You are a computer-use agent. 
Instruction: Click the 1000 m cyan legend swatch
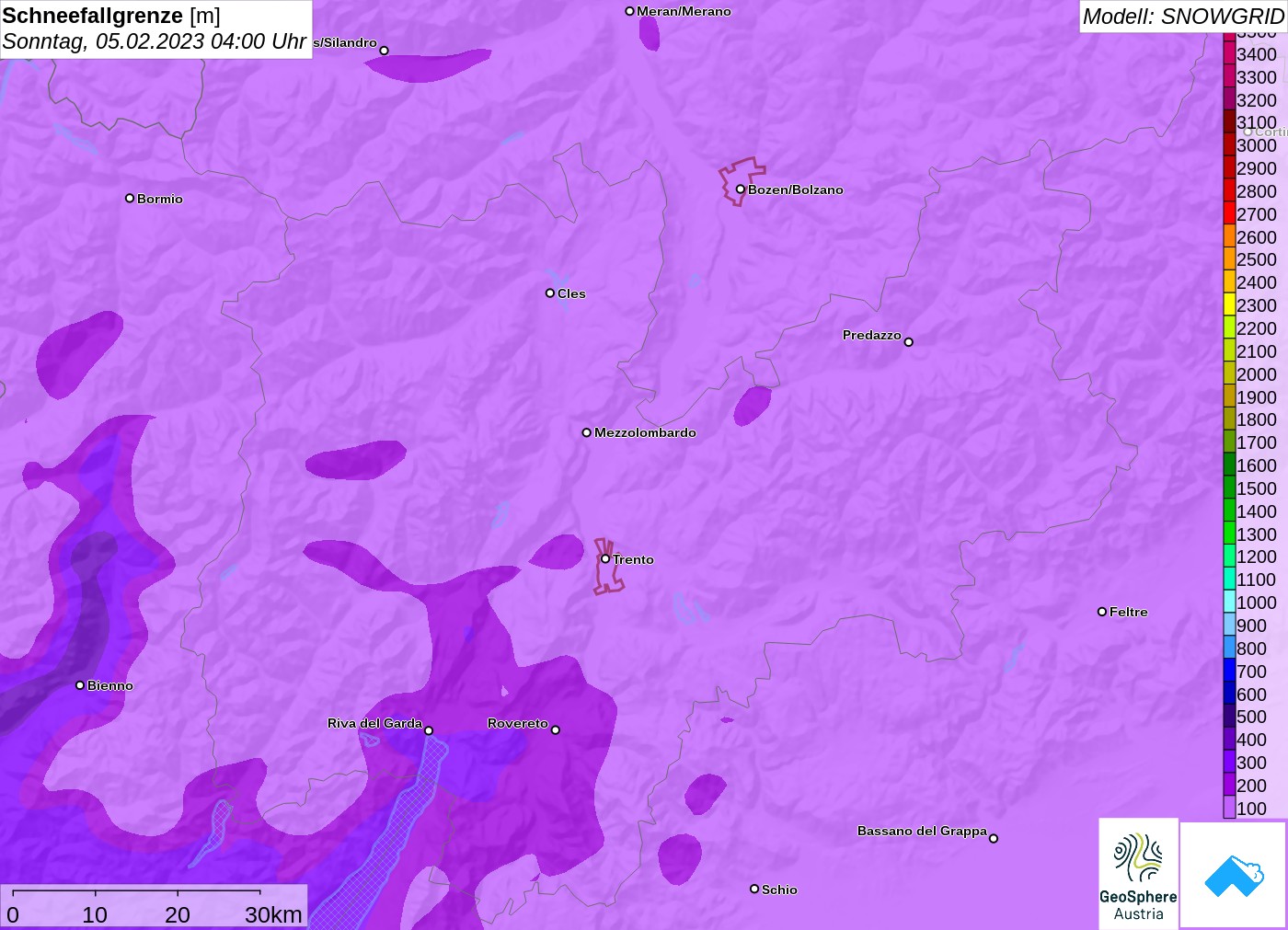point(1229,603)
